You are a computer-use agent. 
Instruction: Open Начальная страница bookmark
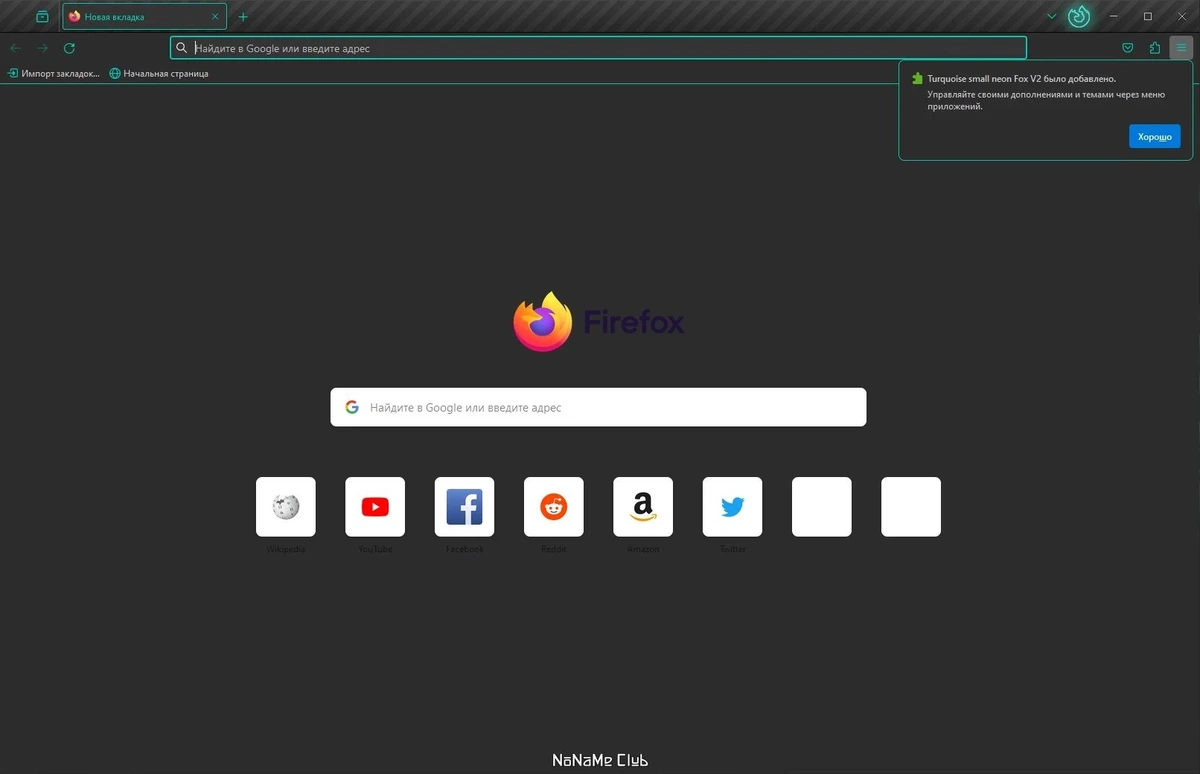click(159, 73)
